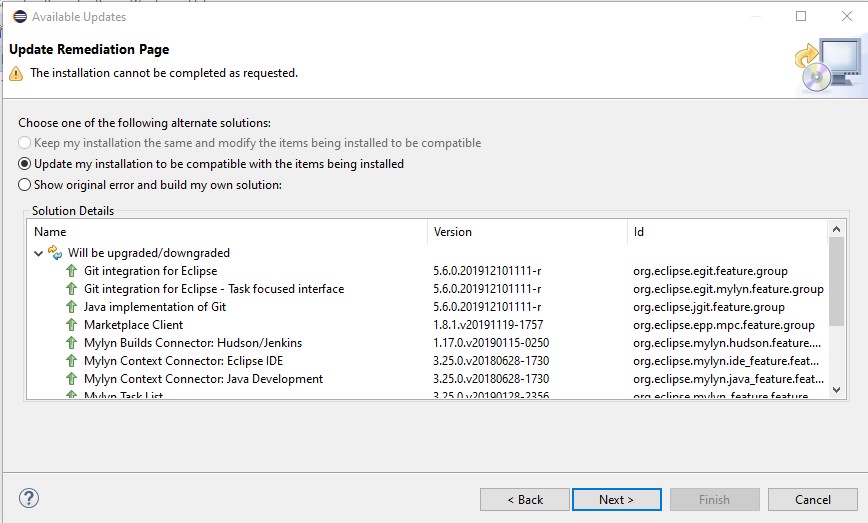868x523 pixels.
Task: Sort by the Version column header
Action: pos(527,232)
